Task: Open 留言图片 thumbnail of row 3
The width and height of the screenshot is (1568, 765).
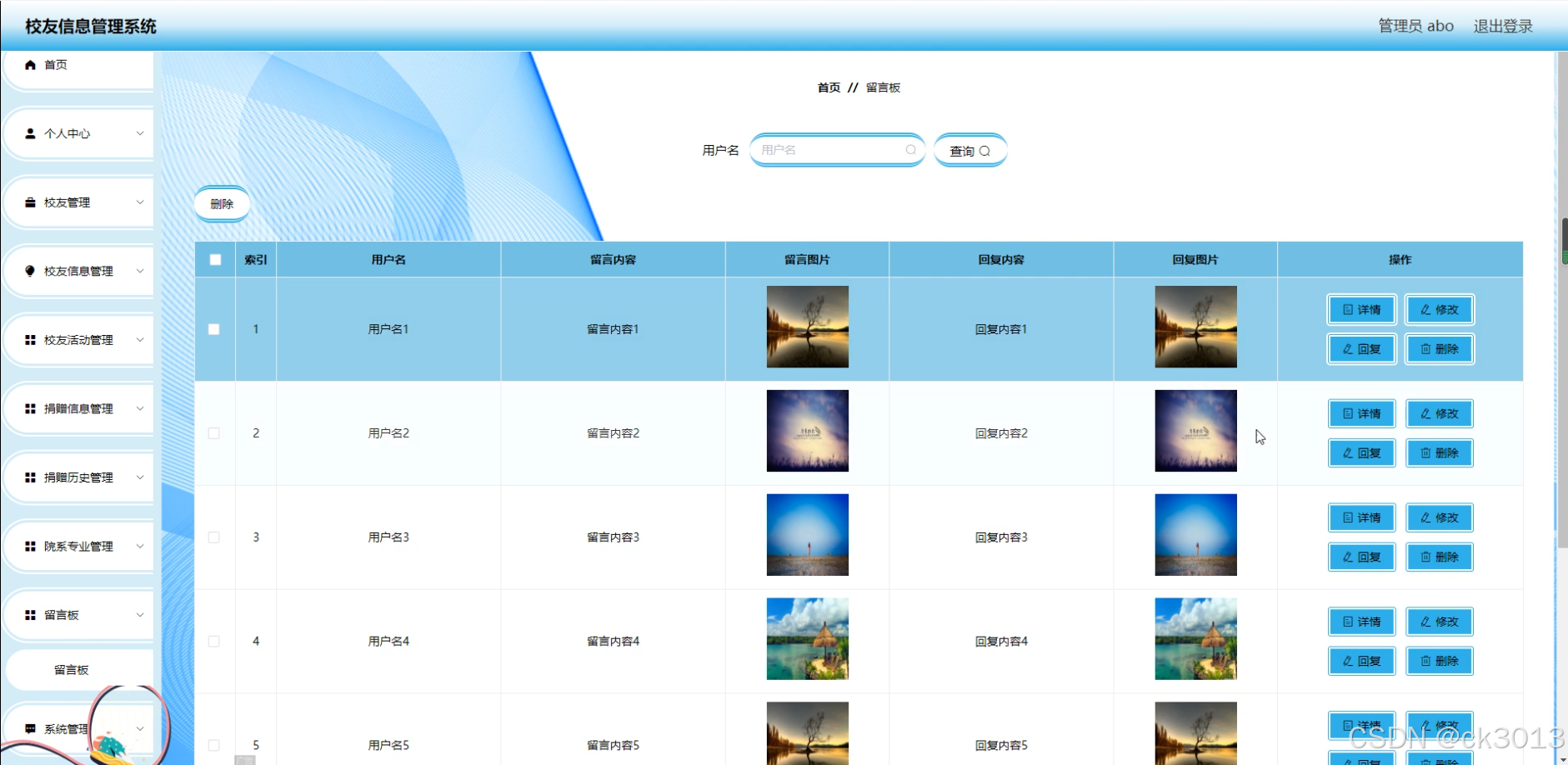Action: (x=808, y=535)
